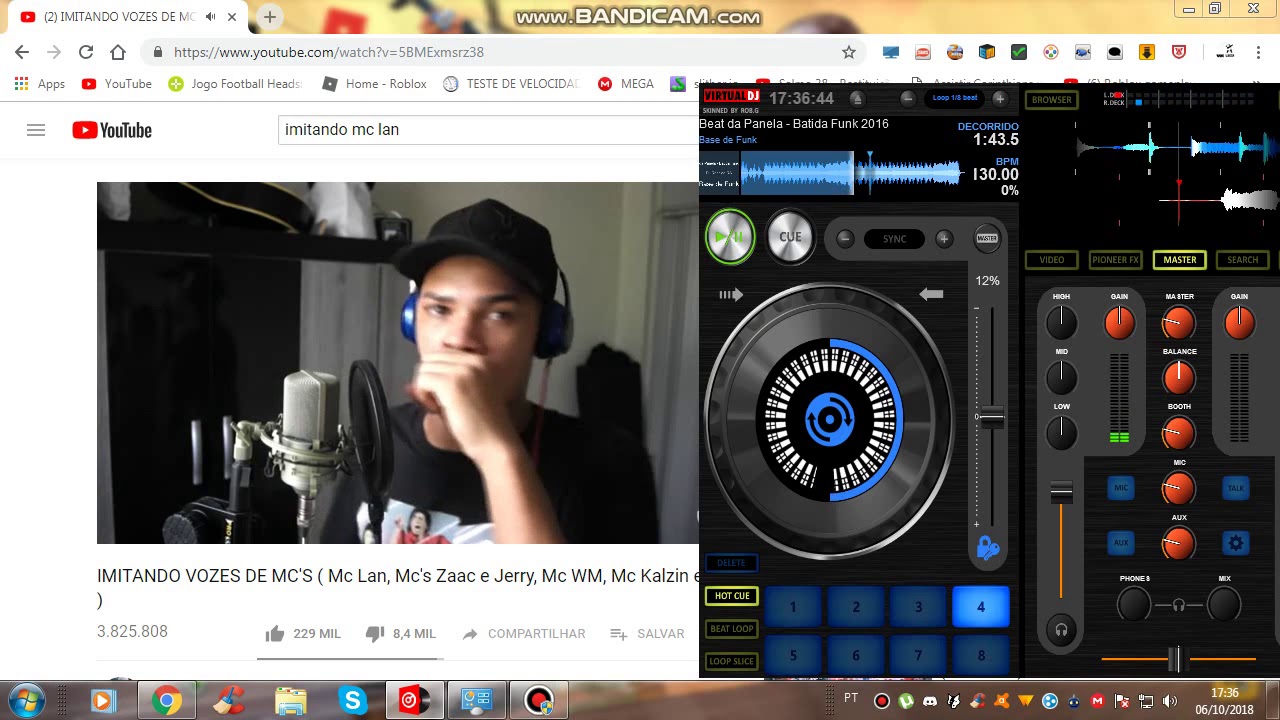This screenshot has height=720, width=1280.
Task: Click the SYNC button
Action: click(x=894, y=239)
